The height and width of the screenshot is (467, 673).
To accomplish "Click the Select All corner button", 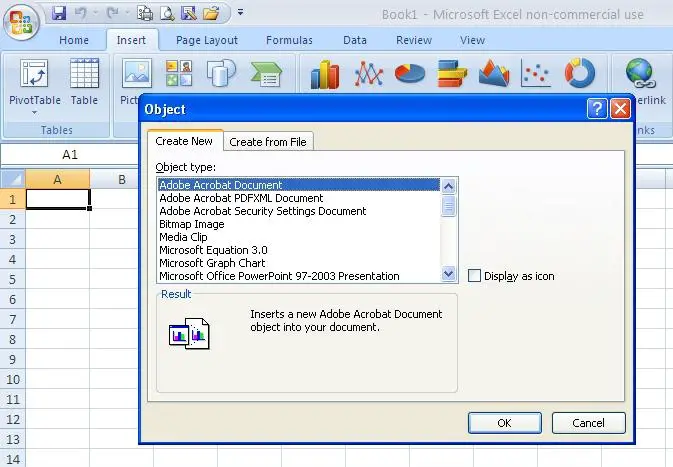I will click(x=13, y=179).
